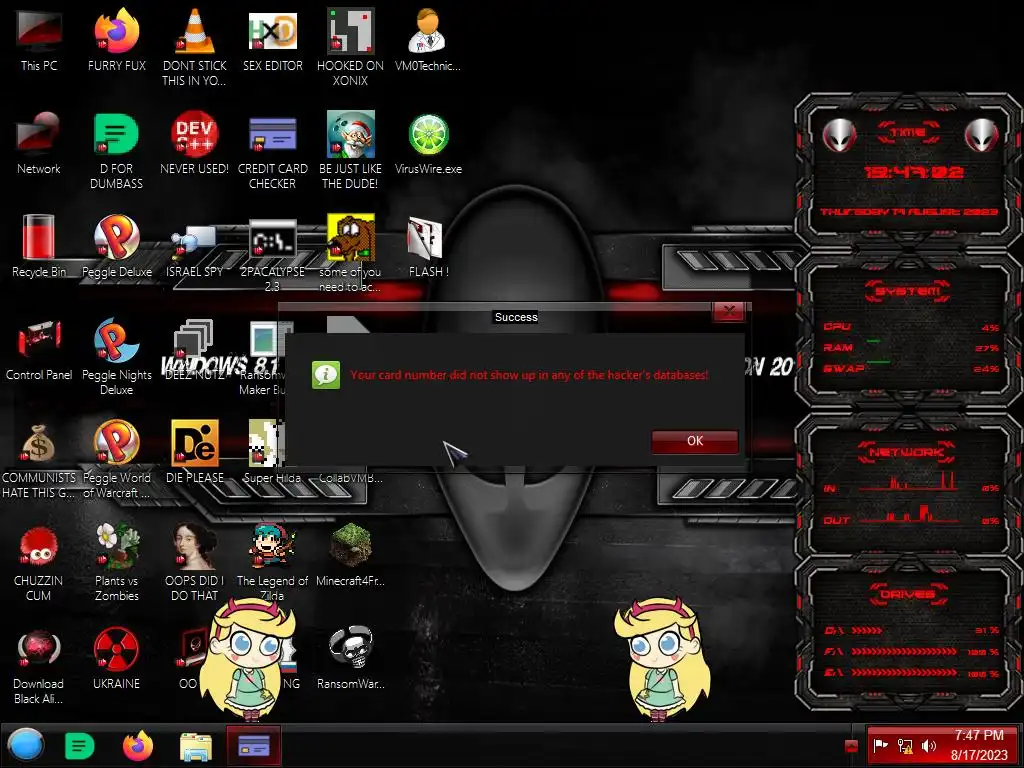This screenshot has width=1024, height=768.
Task: Click the TIME widget clock display
Action: 913,172
